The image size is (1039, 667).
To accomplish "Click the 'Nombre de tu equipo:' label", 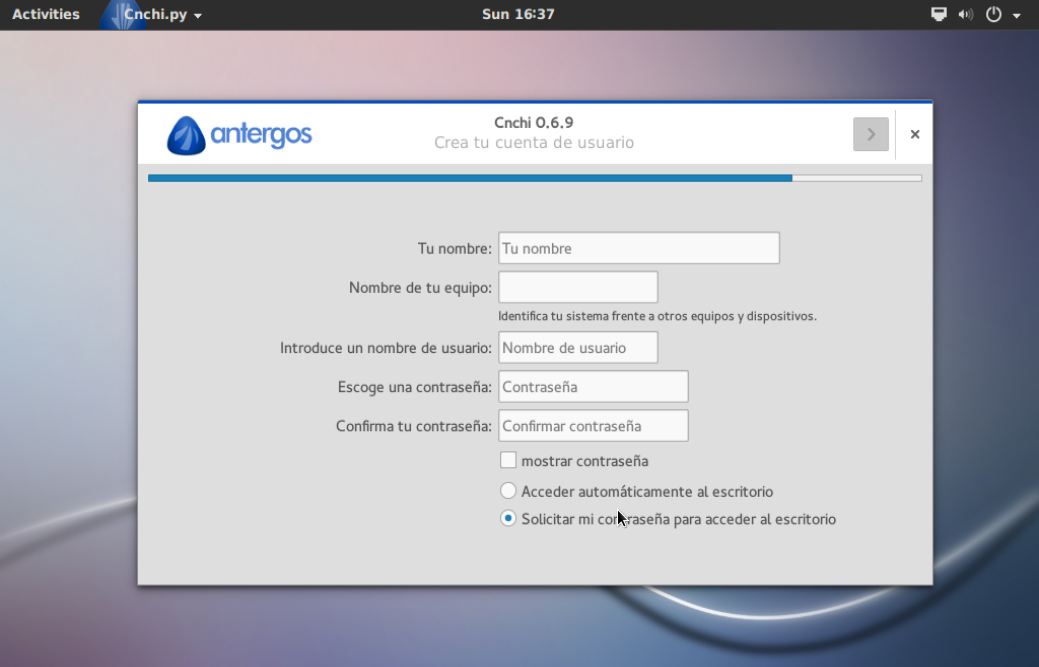I will pyautogui.click(x=420, y=287).
